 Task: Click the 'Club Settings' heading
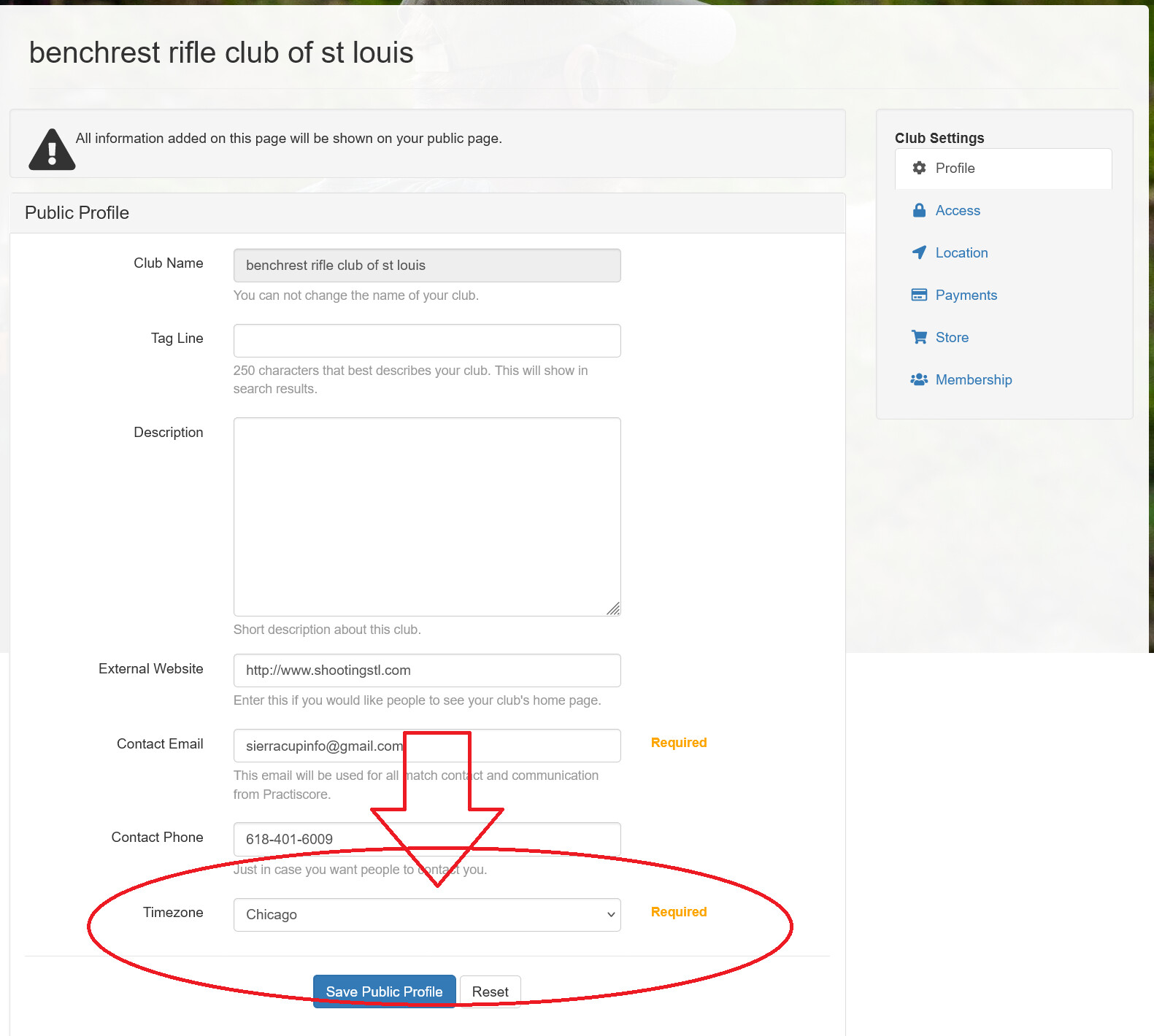[x=939, y=138]
